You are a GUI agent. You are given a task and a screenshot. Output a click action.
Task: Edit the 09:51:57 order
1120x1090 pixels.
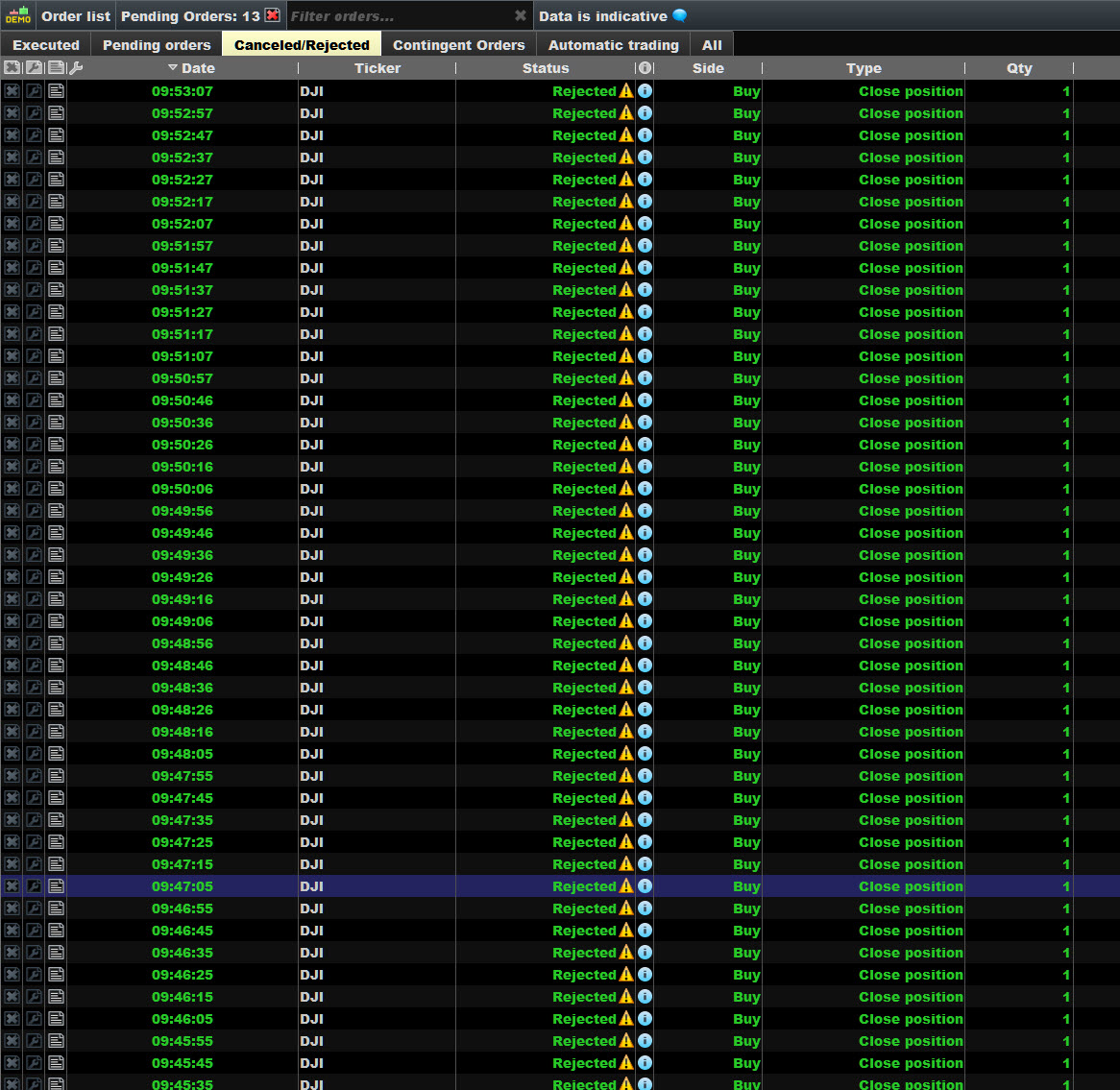[x=35, y=246]
